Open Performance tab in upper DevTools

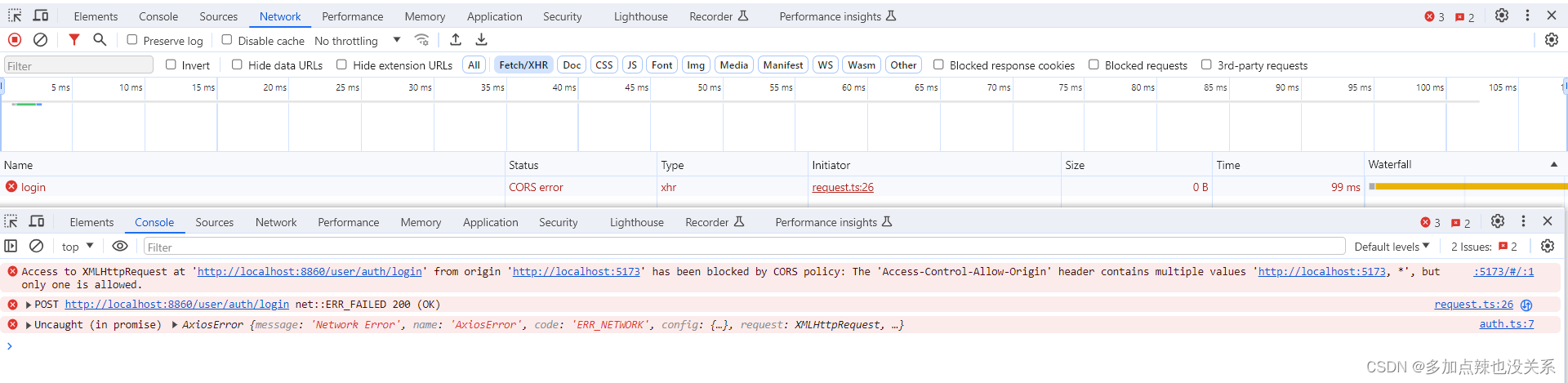tap(352, 16)
